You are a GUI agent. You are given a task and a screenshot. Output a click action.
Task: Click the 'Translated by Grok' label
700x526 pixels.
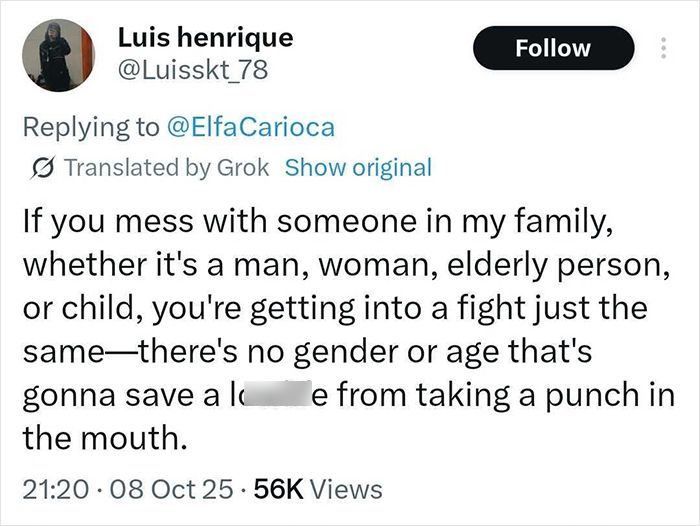click(166, 167)
